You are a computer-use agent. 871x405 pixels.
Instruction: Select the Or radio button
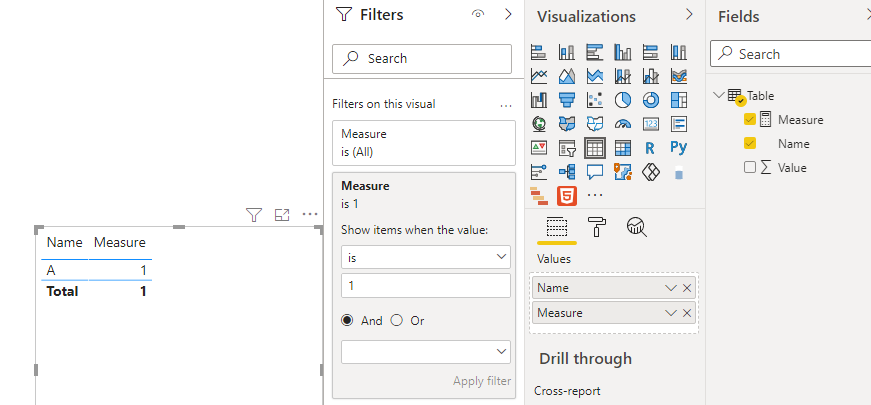pos(397,320)
